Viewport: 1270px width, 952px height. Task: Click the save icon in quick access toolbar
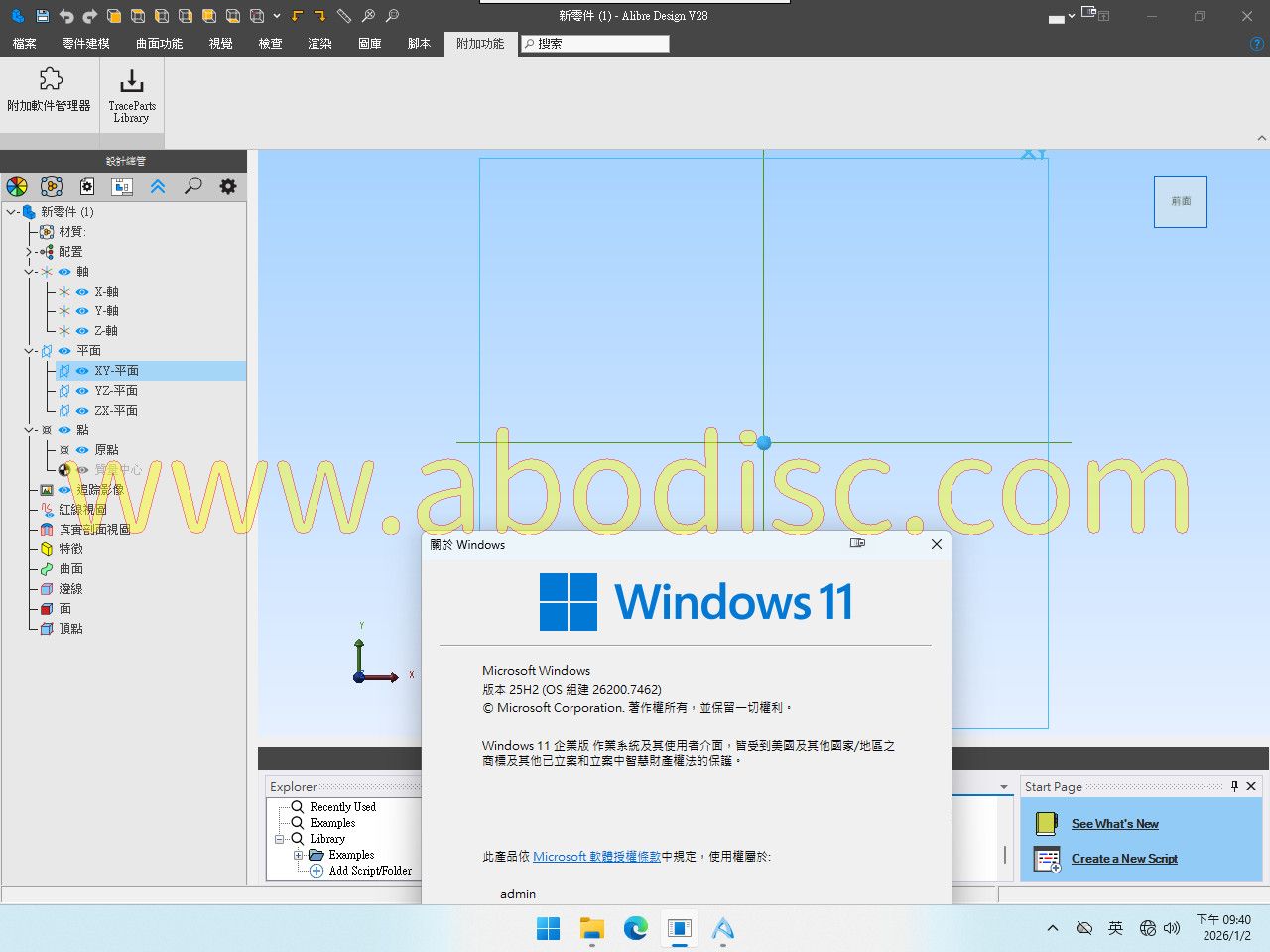tap(42, 16)
